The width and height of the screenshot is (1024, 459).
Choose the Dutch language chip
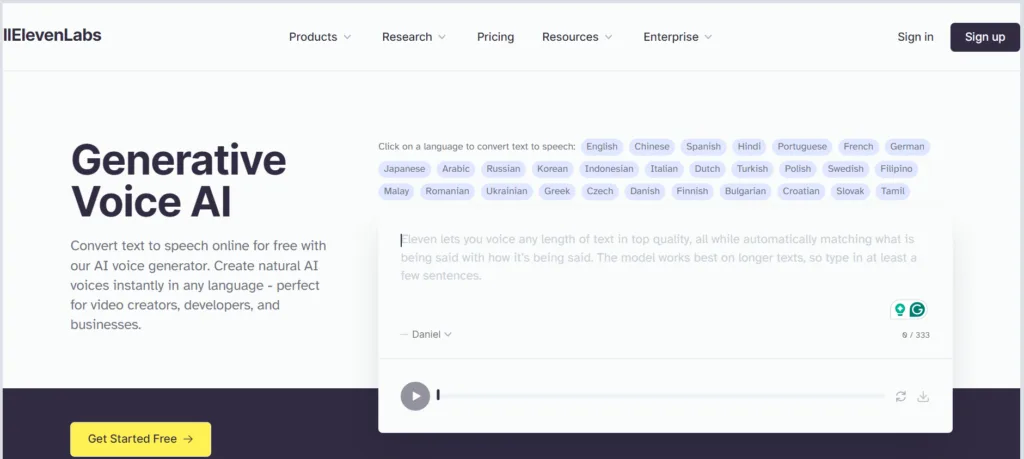[707, 169]
